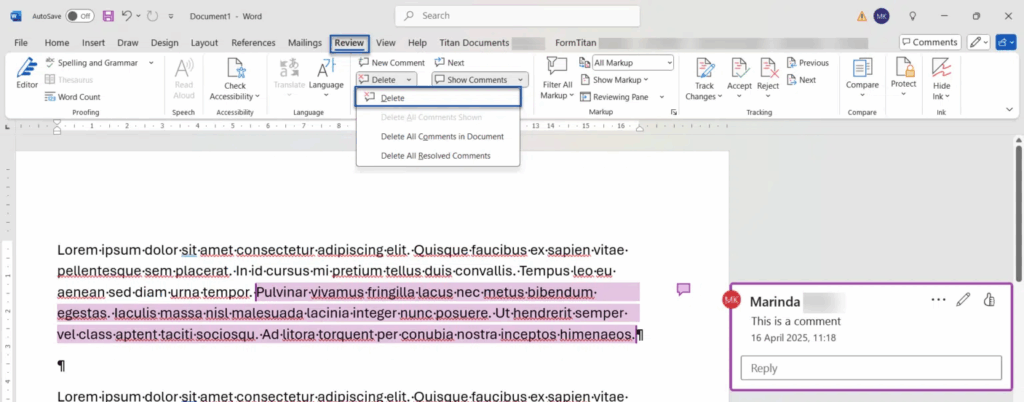Viewport: 1024px width, 402px height.
Task: Expand the All Markup dropdown
Action: click(633, 63)
